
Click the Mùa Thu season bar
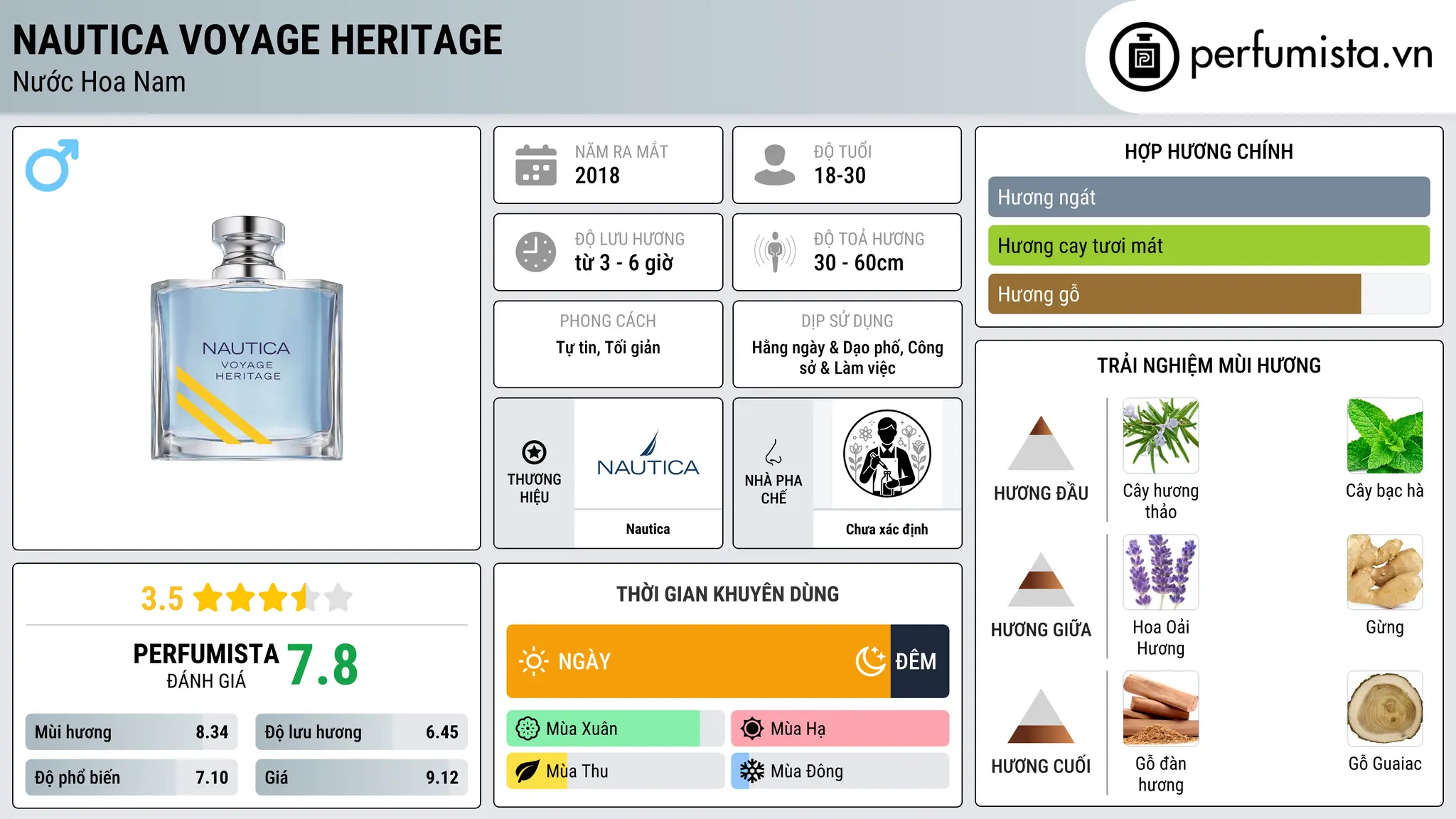pos(615,771)
